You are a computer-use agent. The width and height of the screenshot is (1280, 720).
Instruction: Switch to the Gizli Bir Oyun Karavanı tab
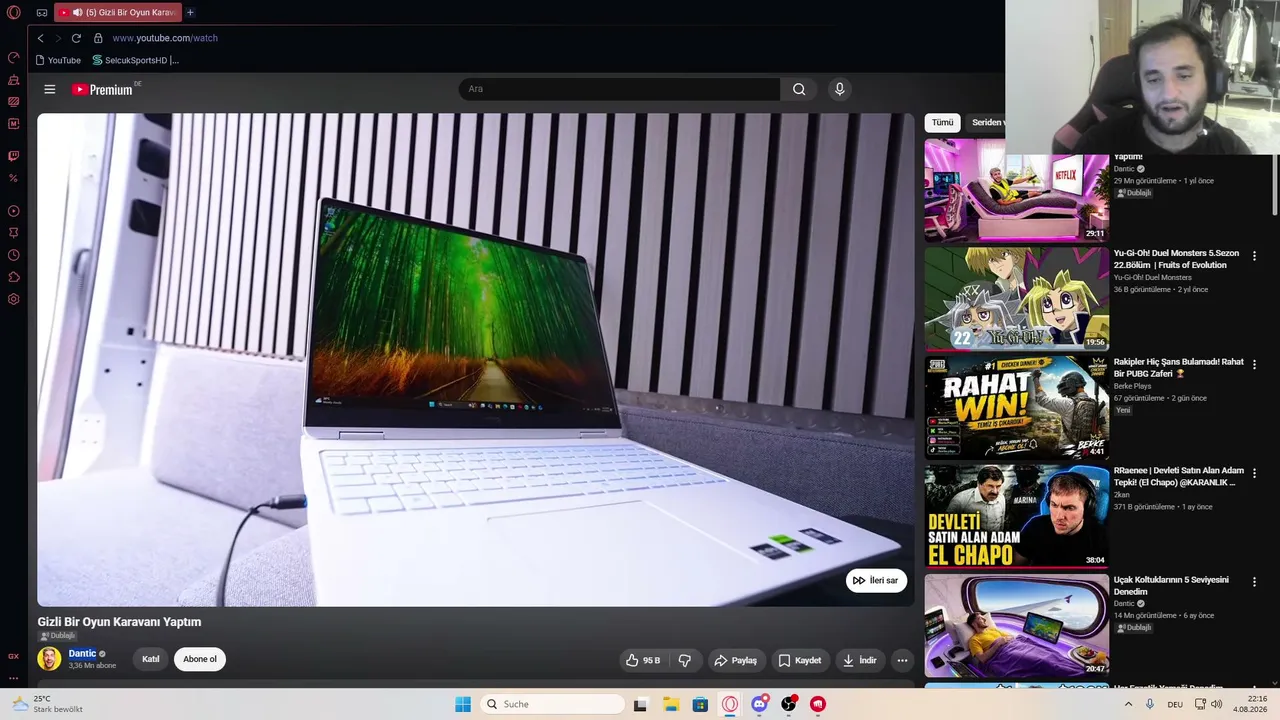click(x=118, y=13)
